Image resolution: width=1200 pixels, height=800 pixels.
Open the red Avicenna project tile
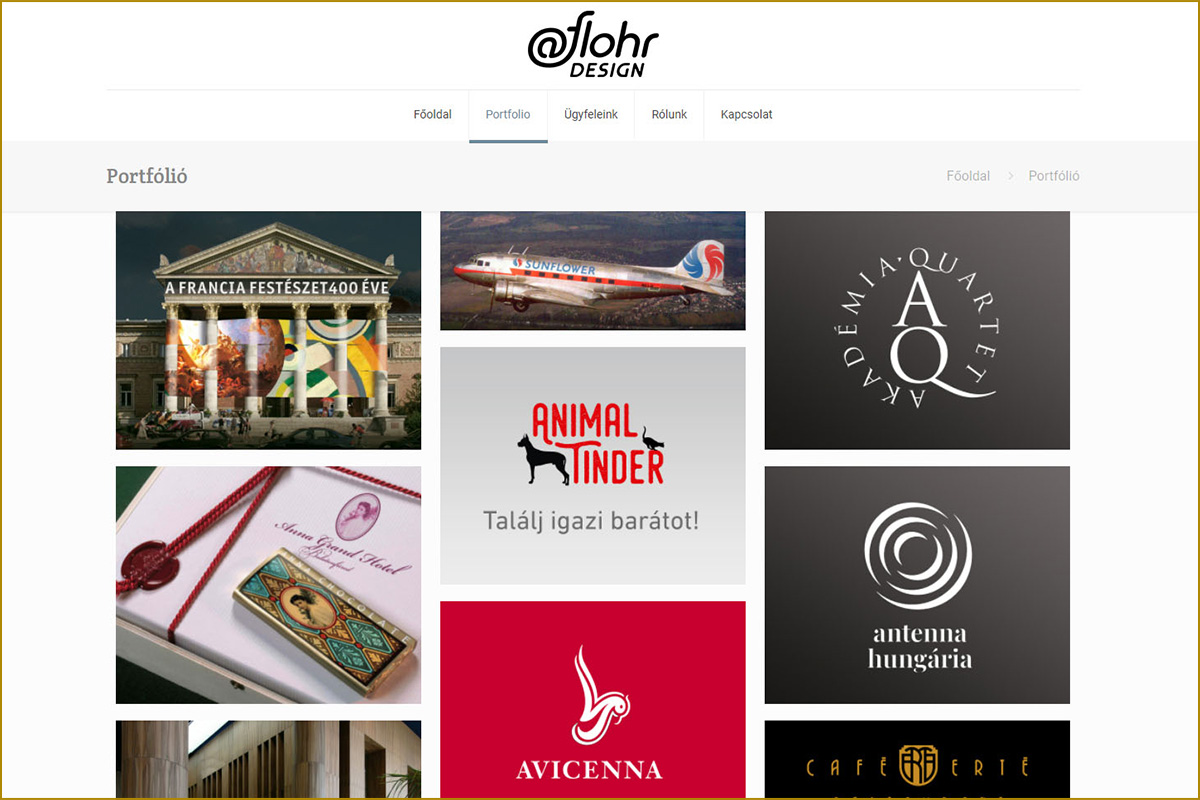[593, 700]
